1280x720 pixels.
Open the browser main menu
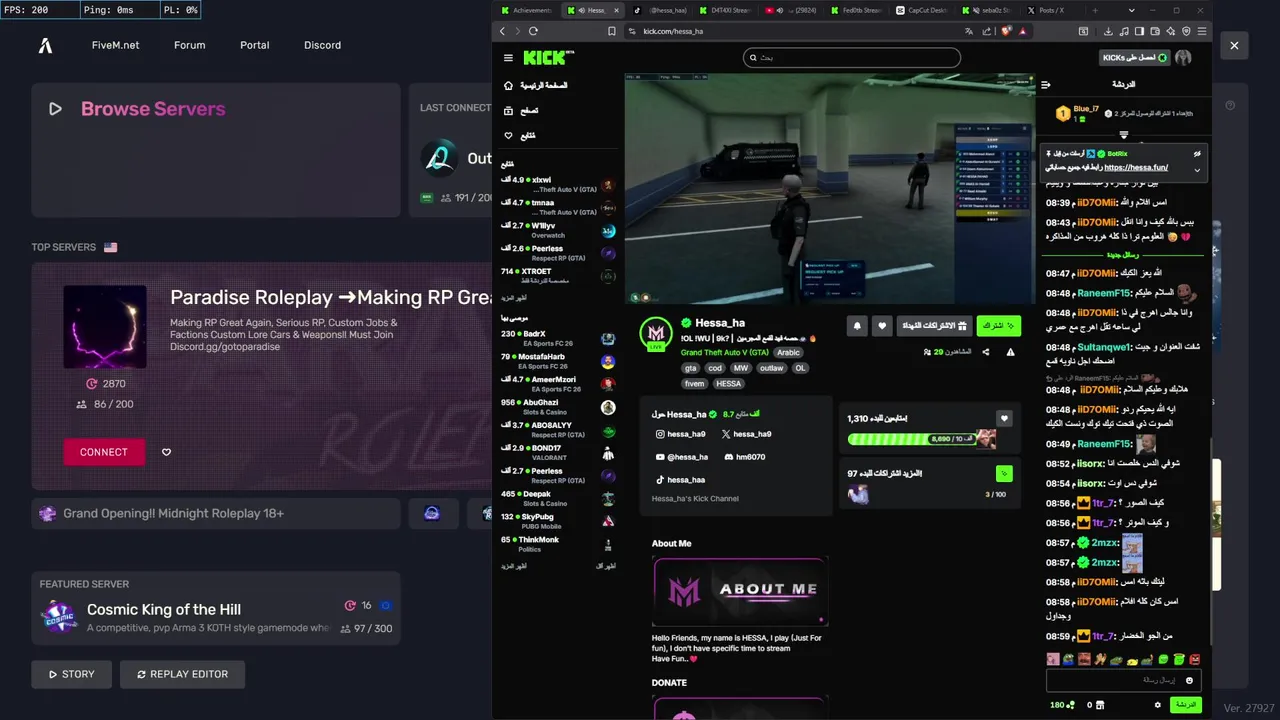coord(1202,31)
